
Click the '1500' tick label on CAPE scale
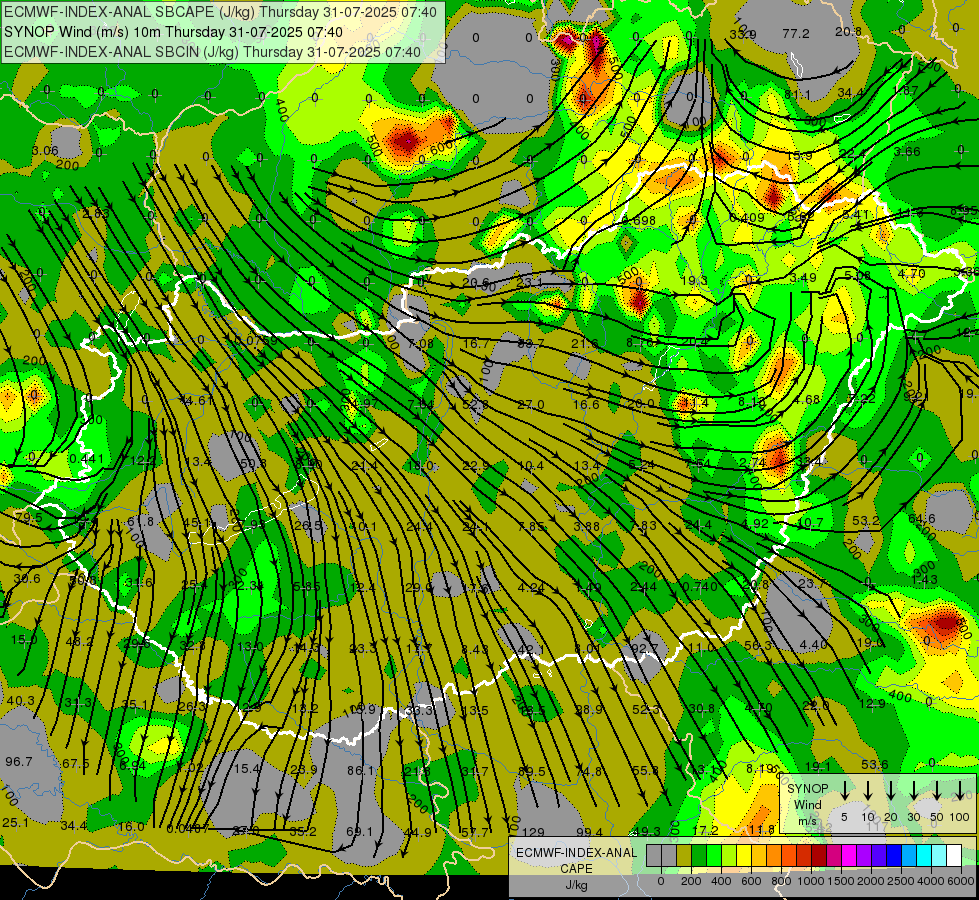(x=841, y=881)
